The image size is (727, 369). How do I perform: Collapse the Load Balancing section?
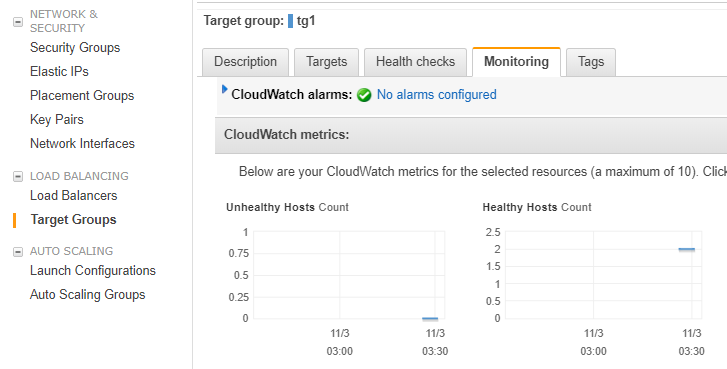(18, 177)
